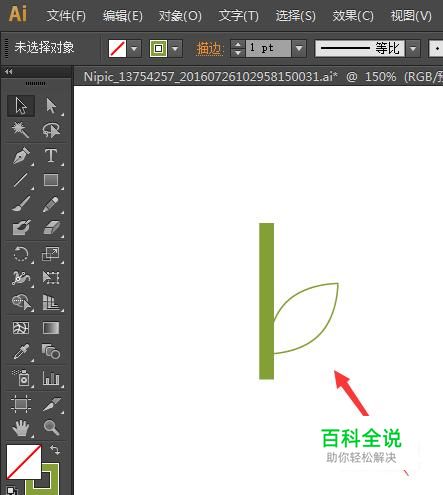Select the Slice tool
Image resolution: width=443 pixels, height=495 pixels.
click(51, 404)
